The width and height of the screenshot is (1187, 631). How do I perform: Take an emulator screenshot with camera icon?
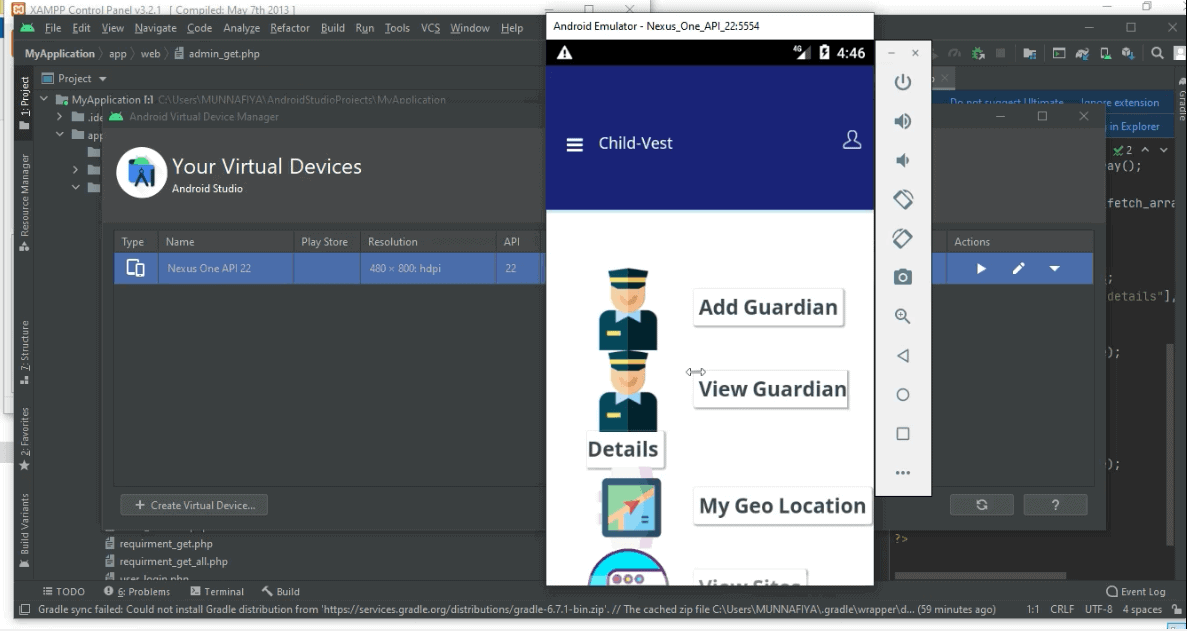click(x=902, y=277)
